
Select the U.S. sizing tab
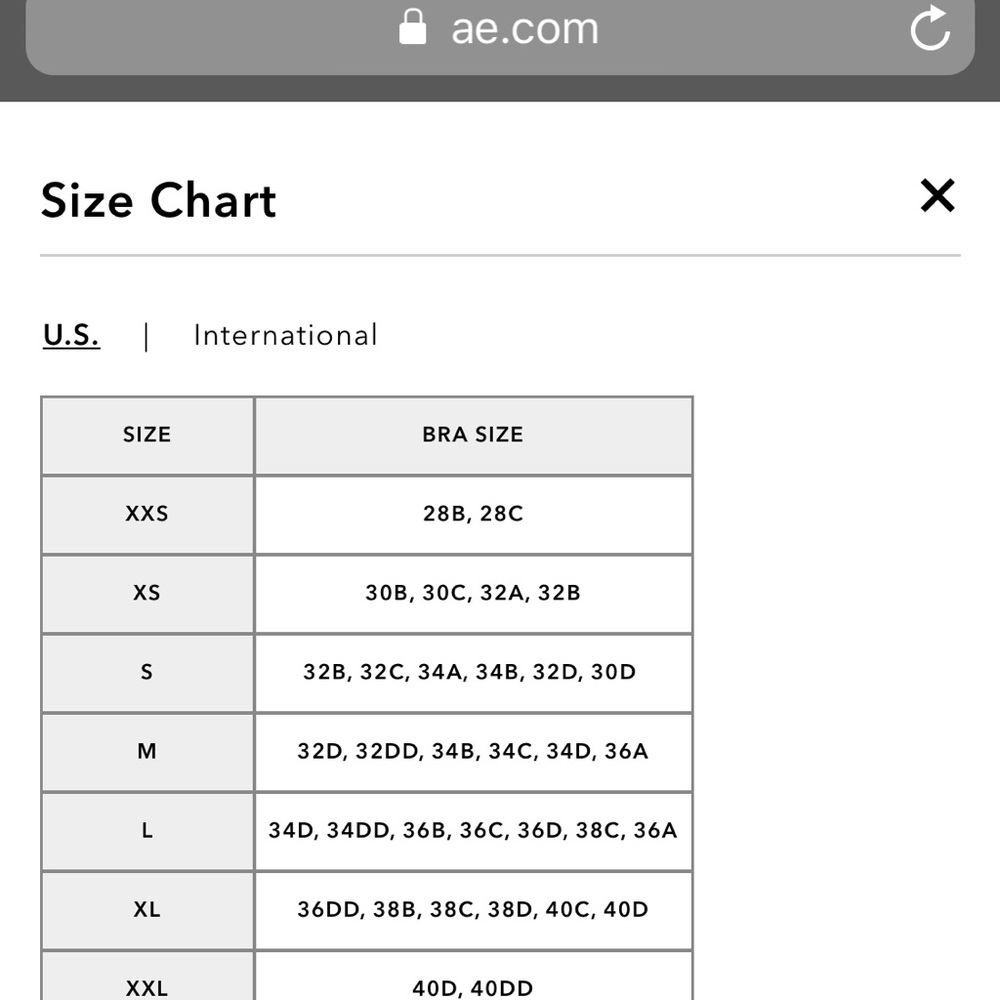pos(71,335)
